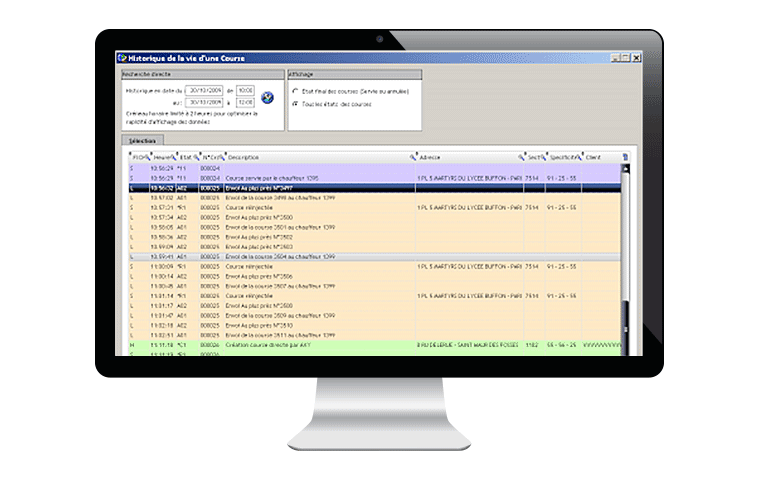
Task: Sort by the Client column header
Action: pyautogui.click(x=593, y=158)
